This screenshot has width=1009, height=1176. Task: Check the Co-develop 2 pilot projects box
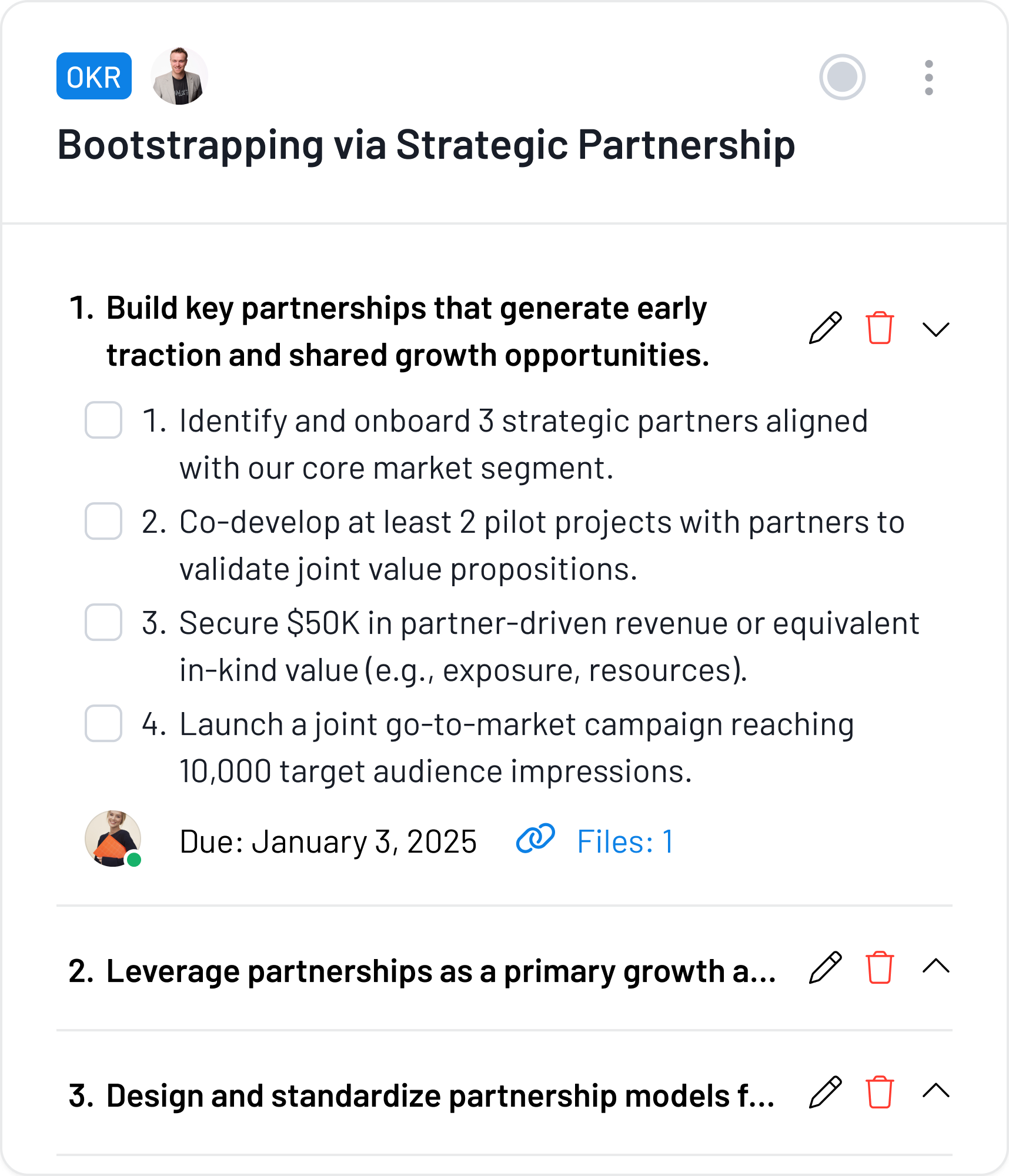(103, 522)
